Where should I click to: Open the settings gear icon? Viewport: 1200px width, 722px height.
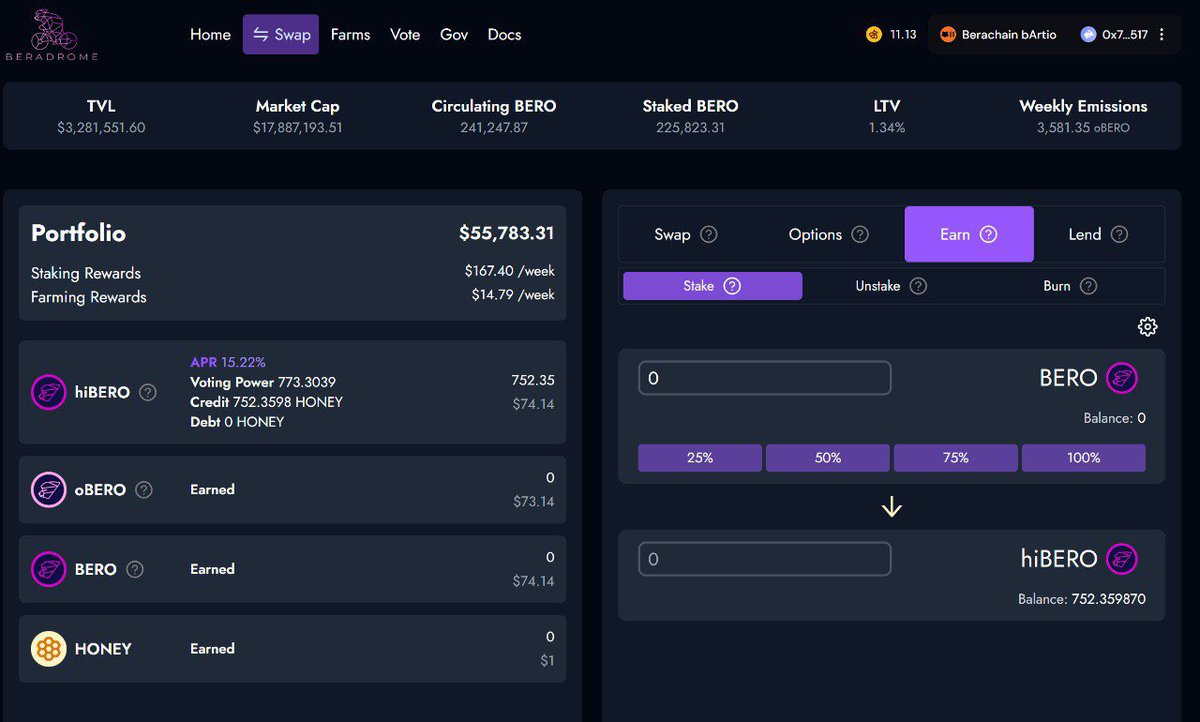(x=1147, y=327)
